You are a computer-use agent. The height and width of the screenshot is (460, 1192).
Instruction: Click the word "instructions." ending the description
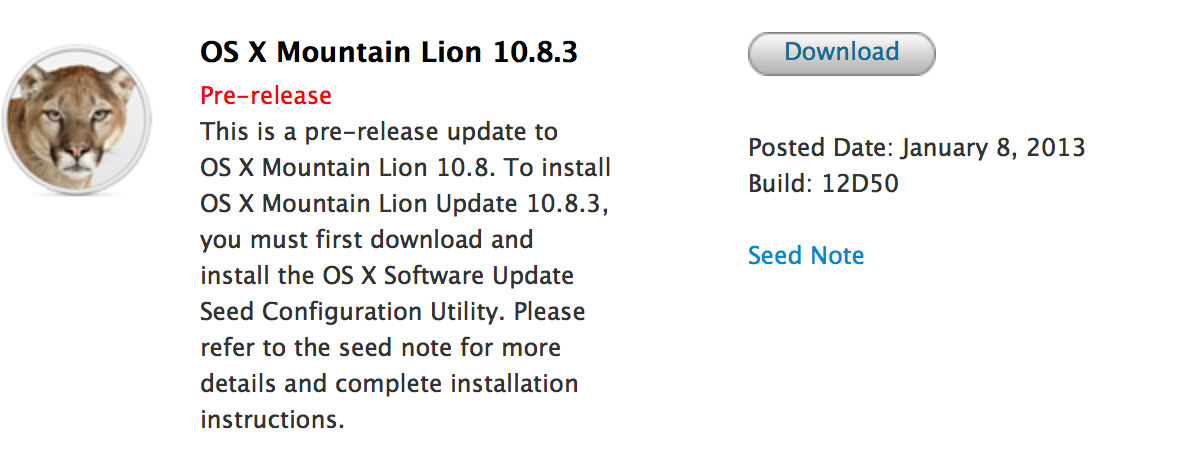point(272,419)
